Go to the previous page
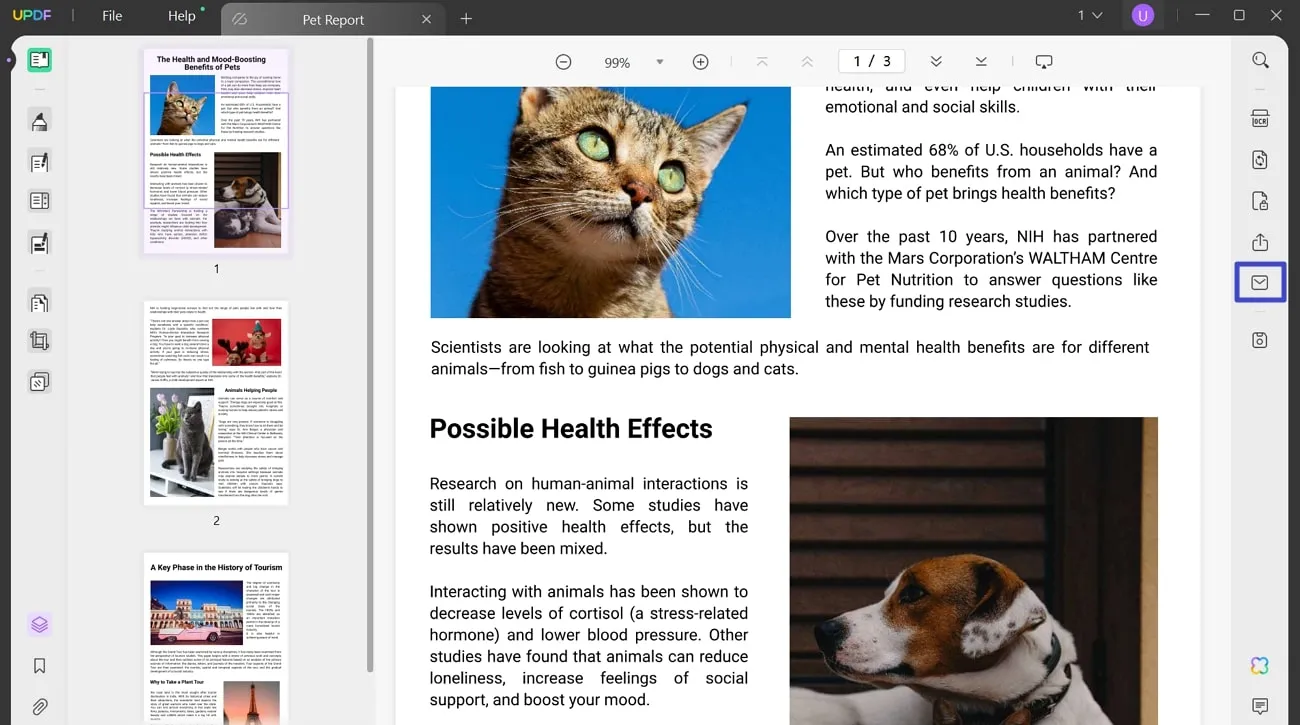The width and height of the screenshot is (1300, 725). [x=807, y=62]
